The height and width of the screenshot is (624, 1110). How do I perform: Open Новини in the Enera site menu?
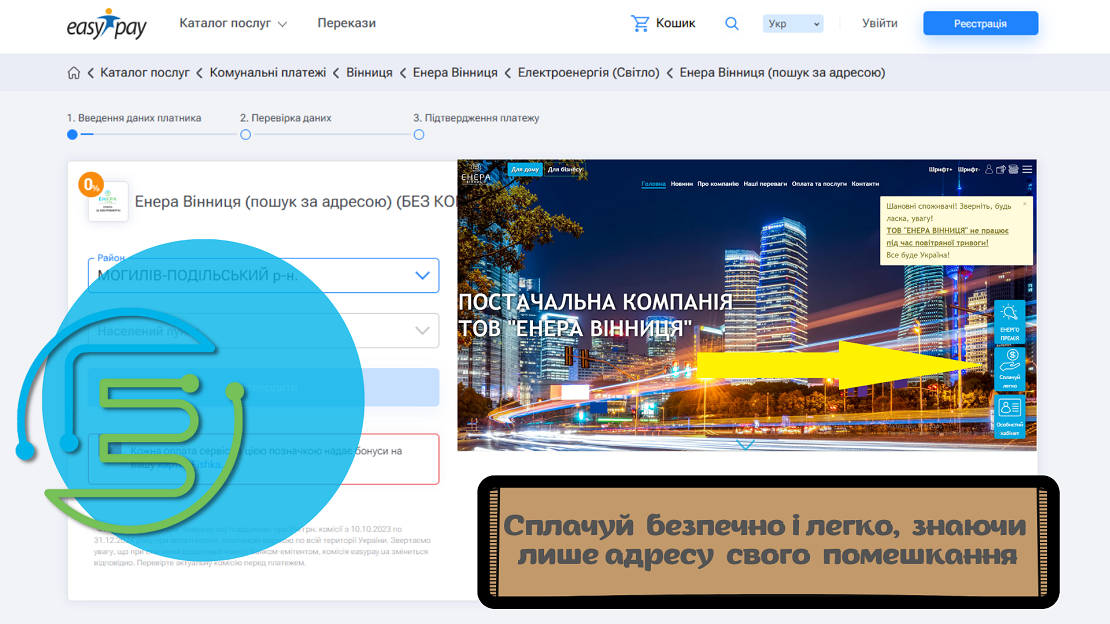point(682,184)
